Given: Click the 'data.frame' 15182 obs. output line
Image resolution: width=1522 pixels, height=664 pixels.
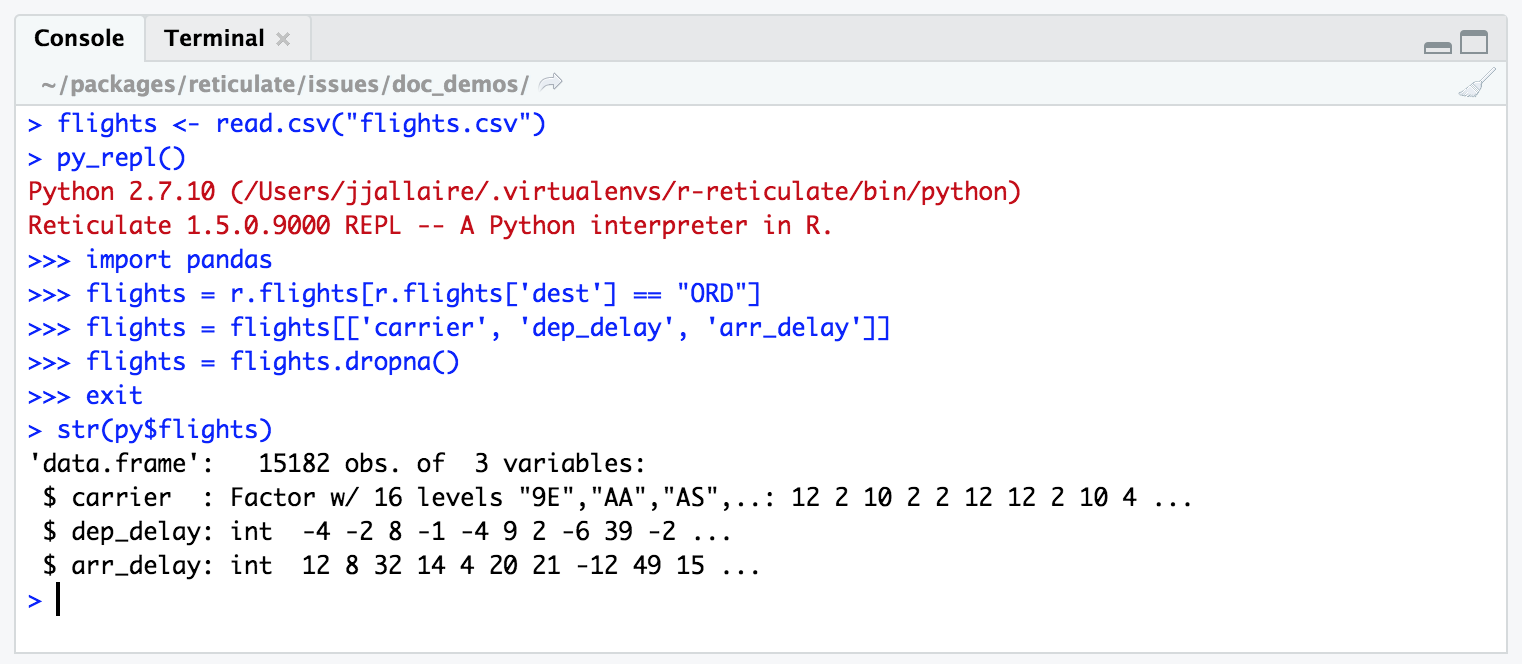Looking at the screenshot, I should 338,464.
